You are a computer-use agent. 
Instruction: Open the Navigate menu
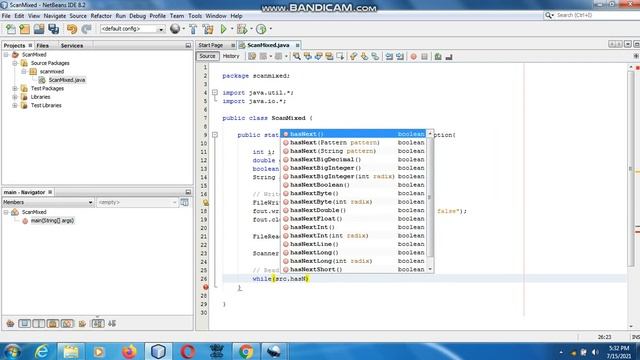coord(55,16)
